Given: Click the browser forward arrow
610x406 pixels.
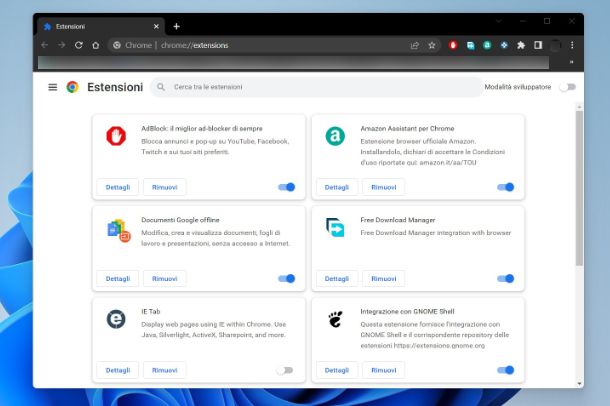Looking at the screenshot, I should pyautogui.click(x=61, y=45).
